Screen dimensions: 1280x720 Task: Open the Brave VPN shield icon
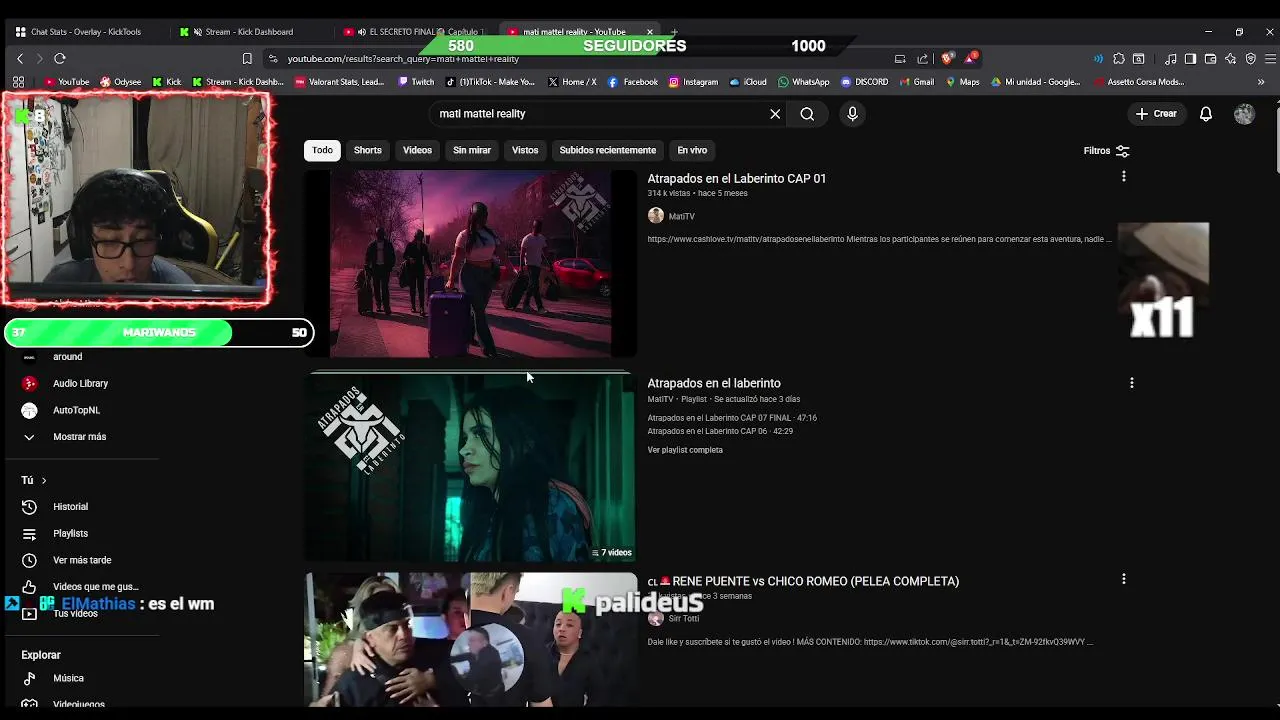point(1251,59)
